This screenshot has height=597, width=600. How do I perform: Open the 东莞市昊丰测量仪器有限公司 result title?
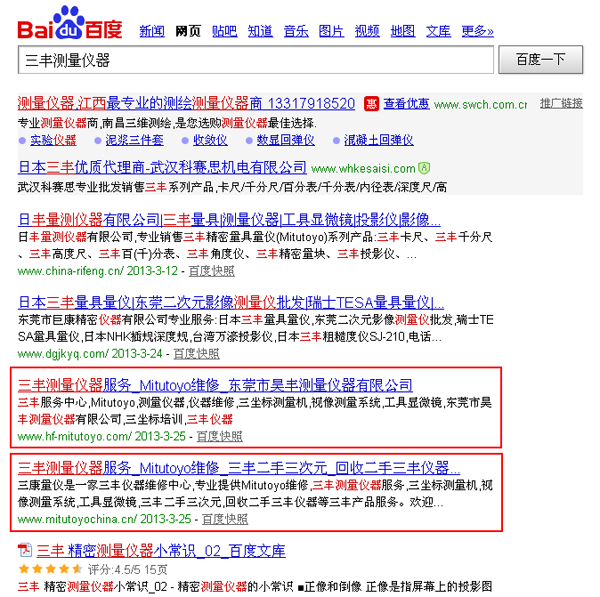tap(215, 385)
